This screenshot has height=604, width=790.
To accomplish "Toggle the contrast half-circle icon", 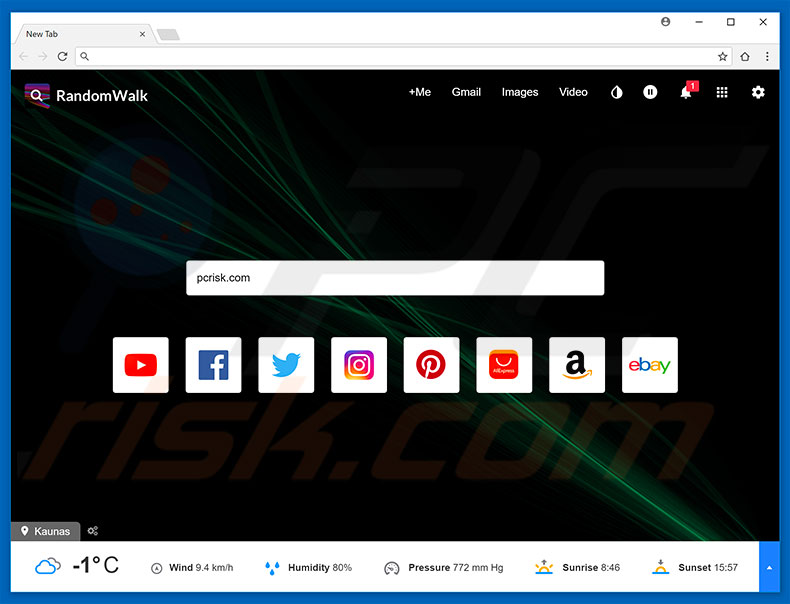I will [x=617, y=92].
